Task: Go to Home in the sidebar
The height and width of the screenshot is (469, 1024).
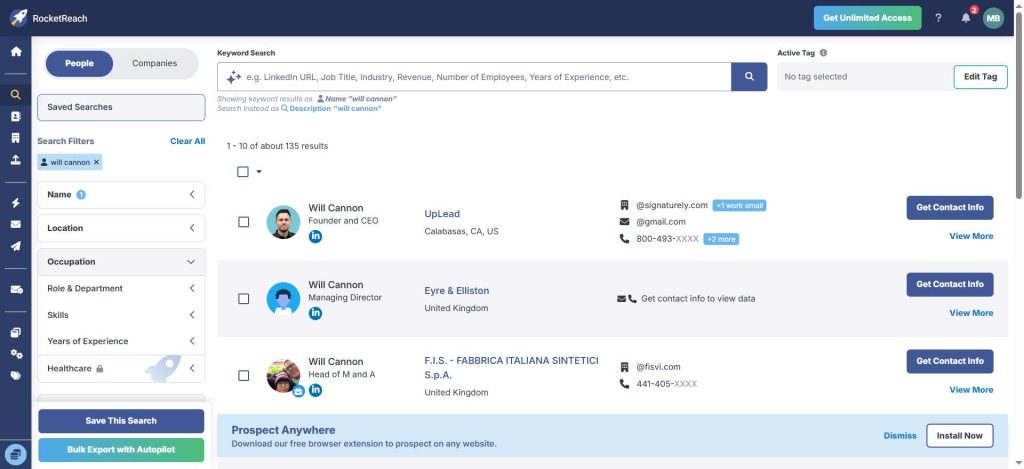Action: (x=16, y=52)
